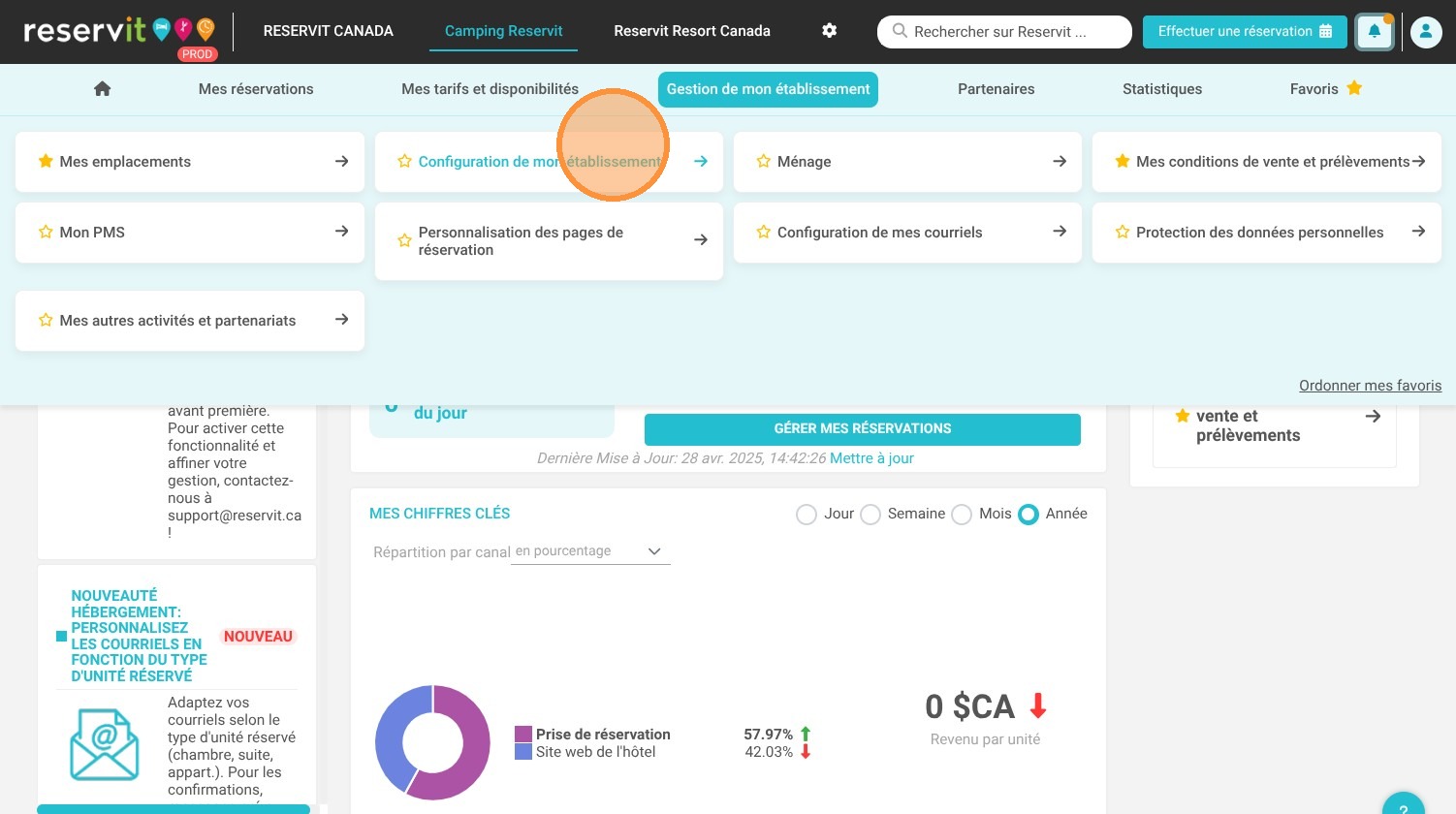Click the 57.97% value
This screenshot has height=814, width=1456.
(768, 735)
